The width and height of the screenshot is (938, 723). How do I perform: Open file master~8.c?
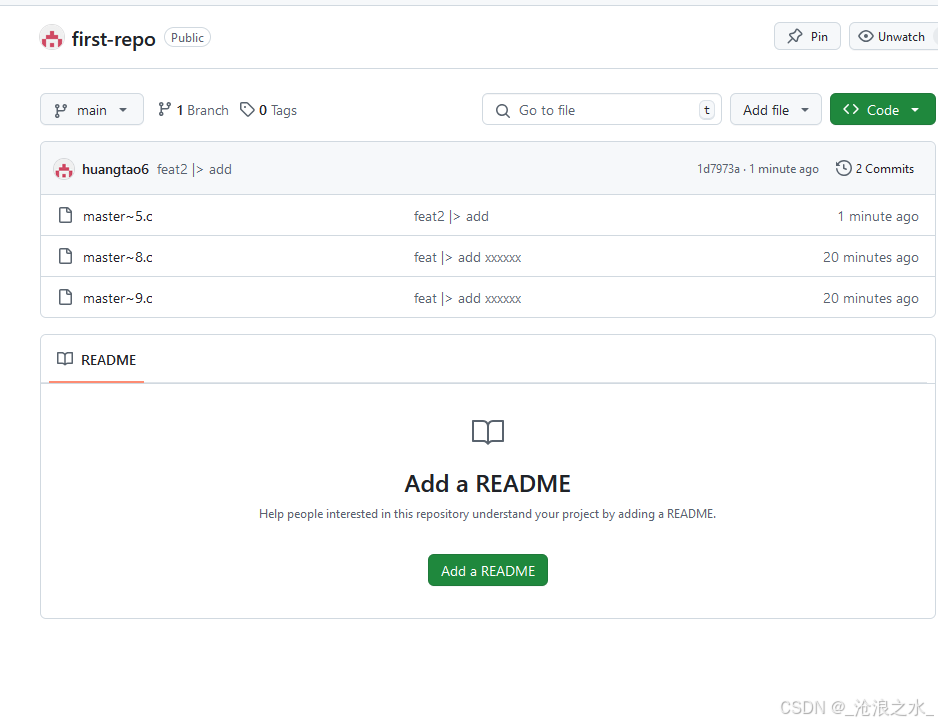(x=118, y=257)
